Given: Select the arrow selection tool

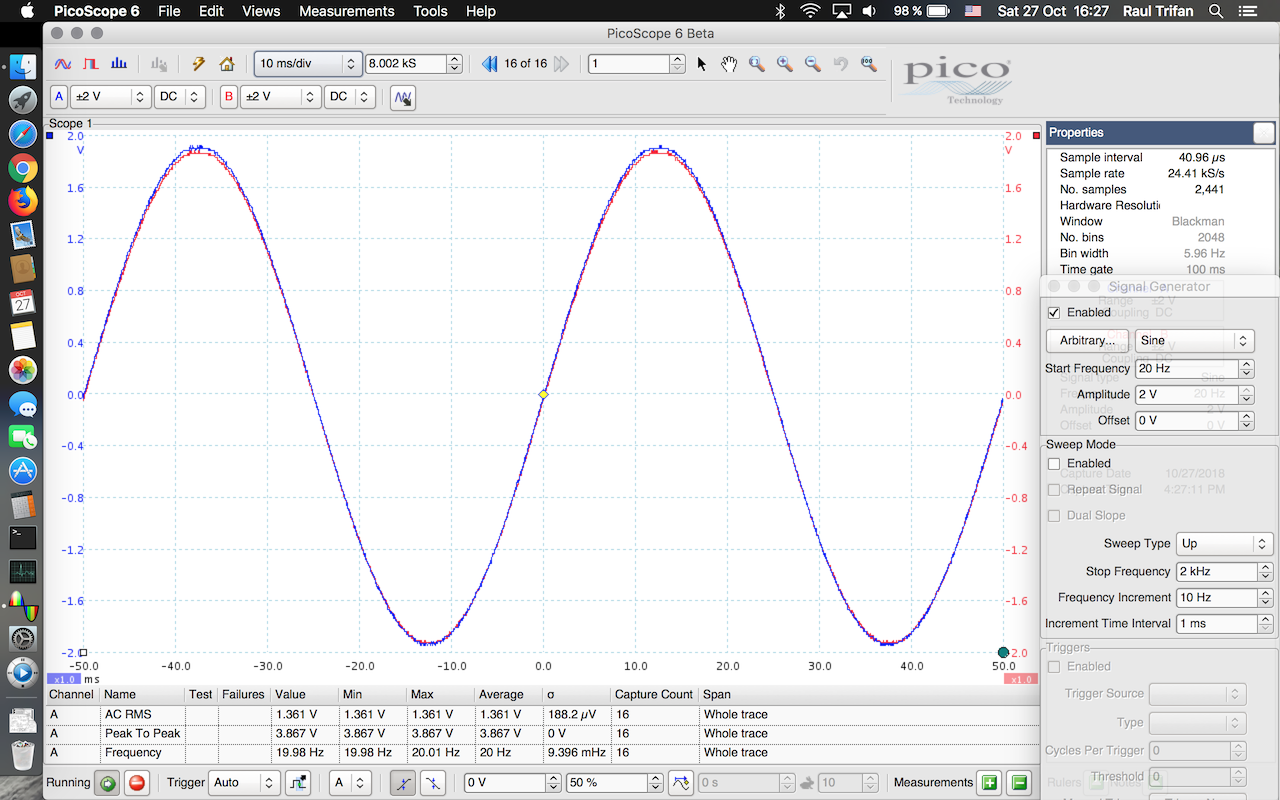Looking at the screenshot, I should (701, 64).
